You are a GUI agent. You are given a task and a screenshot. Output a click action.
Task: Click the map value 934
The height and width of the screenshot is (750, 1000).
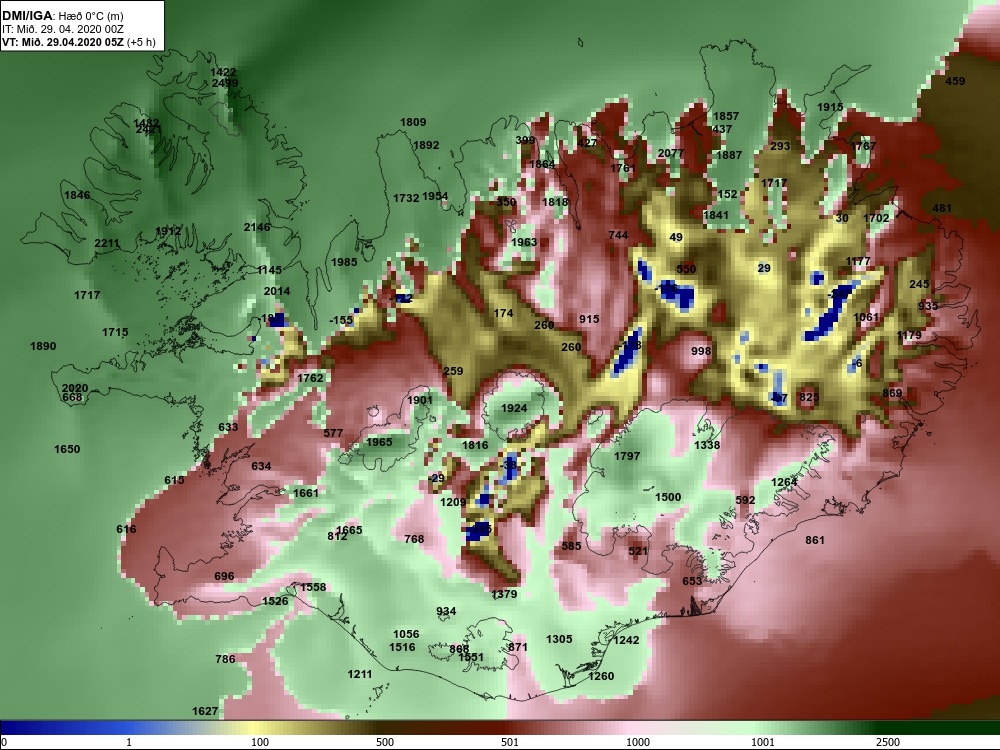click(x=446, y=612)
